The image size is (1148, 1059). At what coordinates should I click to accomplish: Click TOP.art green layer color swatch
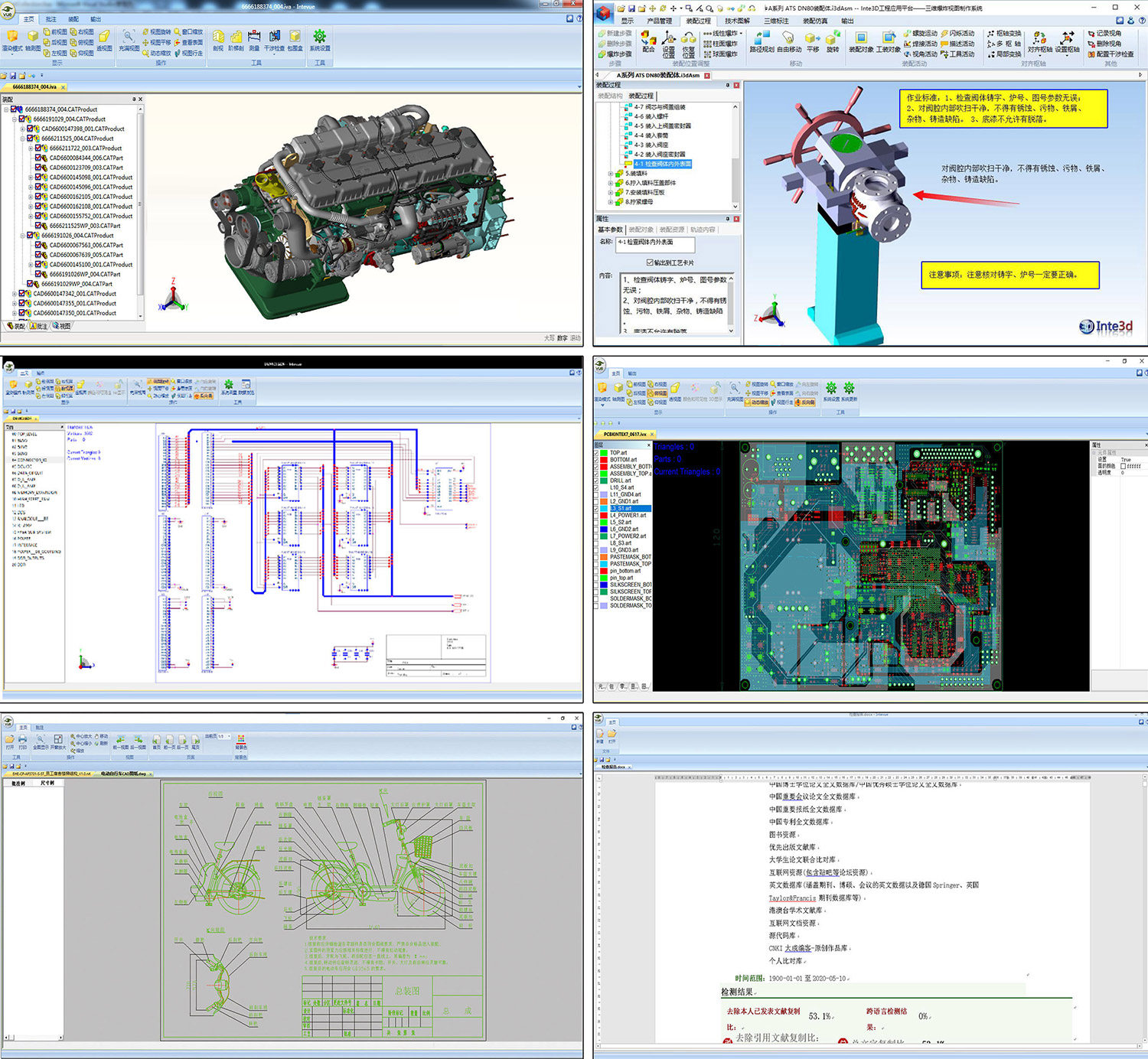click(x=604, y=453)
